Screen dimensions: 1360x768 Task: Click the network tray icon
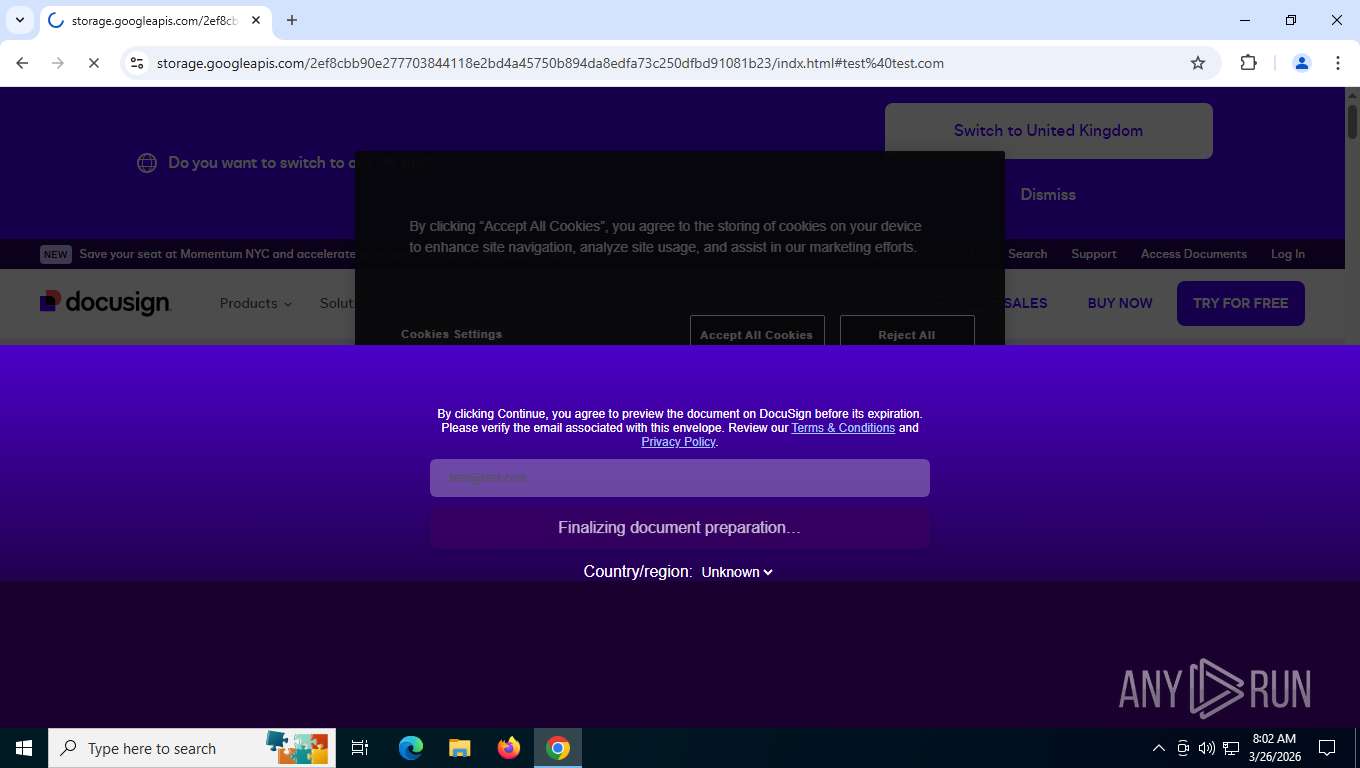(1231, 748)
